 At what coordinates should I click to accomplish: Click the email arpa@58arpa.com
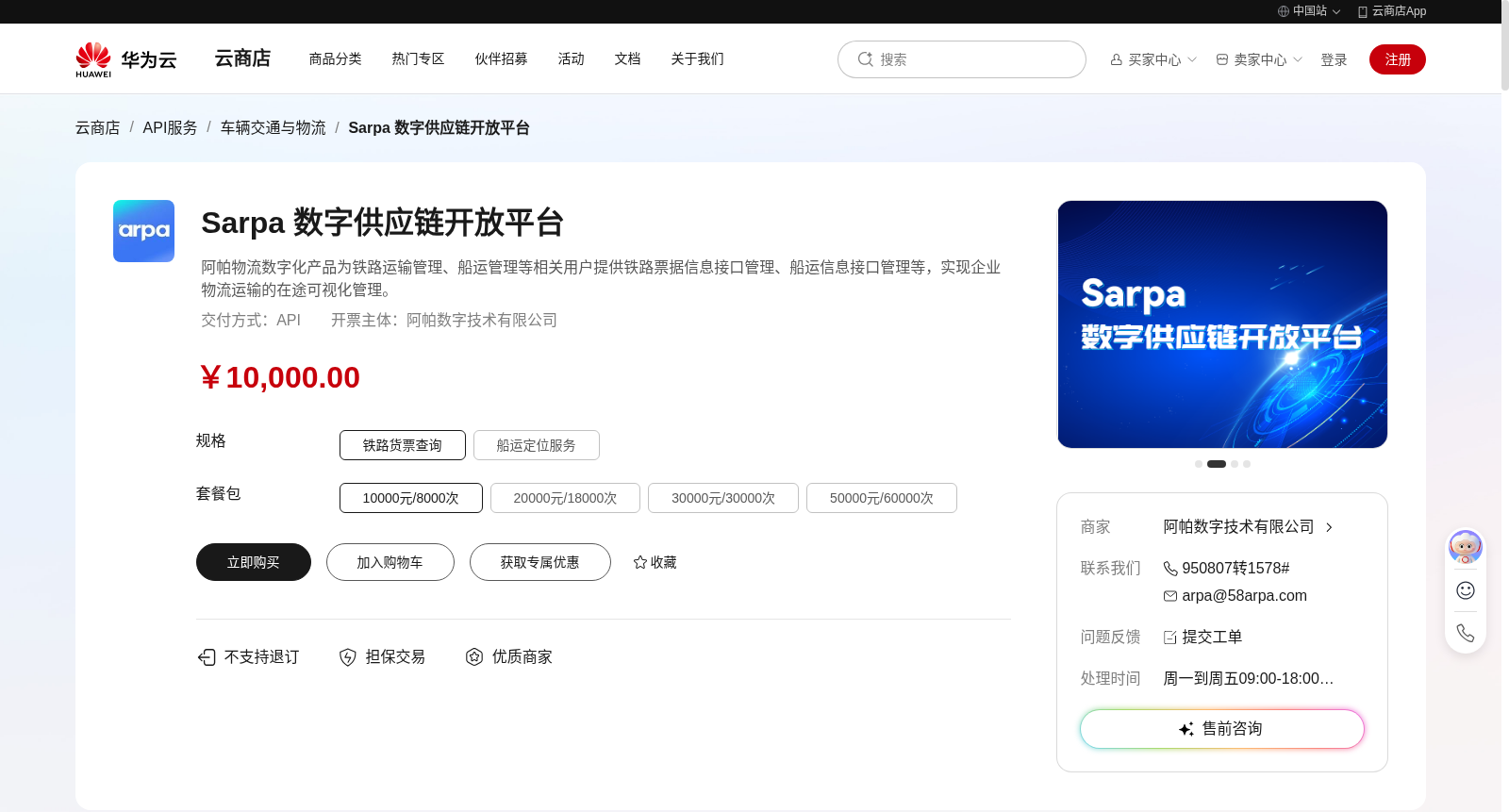(x=1245, y=596)
